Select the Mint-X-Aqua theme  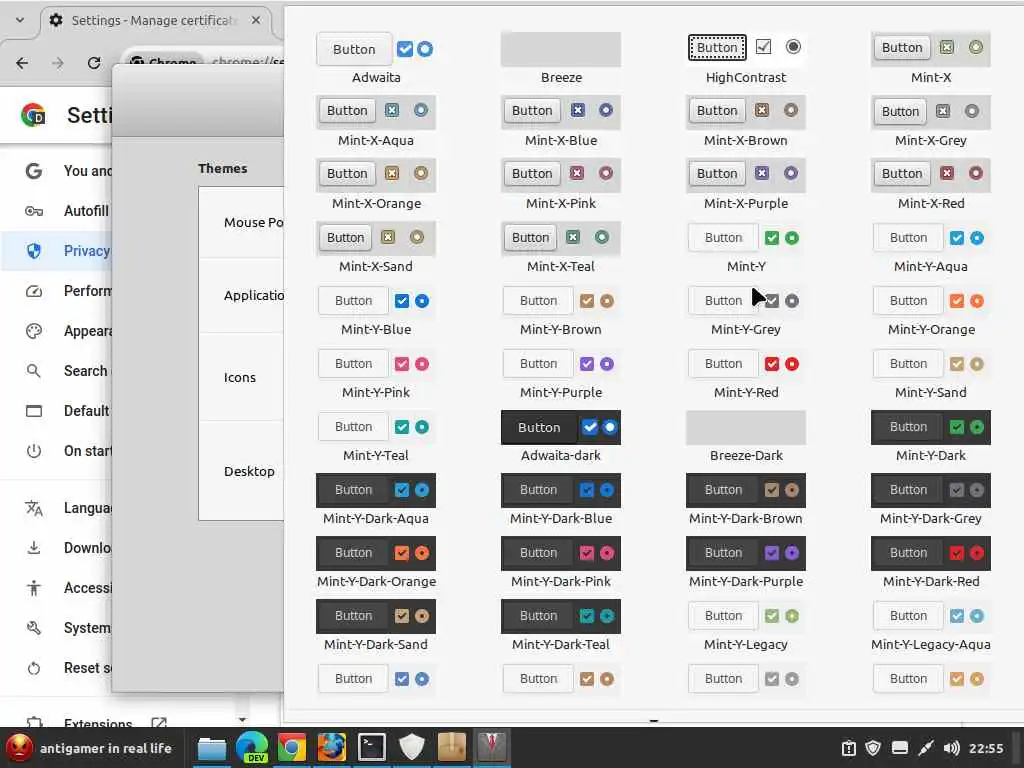pyautogui.click(x=376, y=122)
